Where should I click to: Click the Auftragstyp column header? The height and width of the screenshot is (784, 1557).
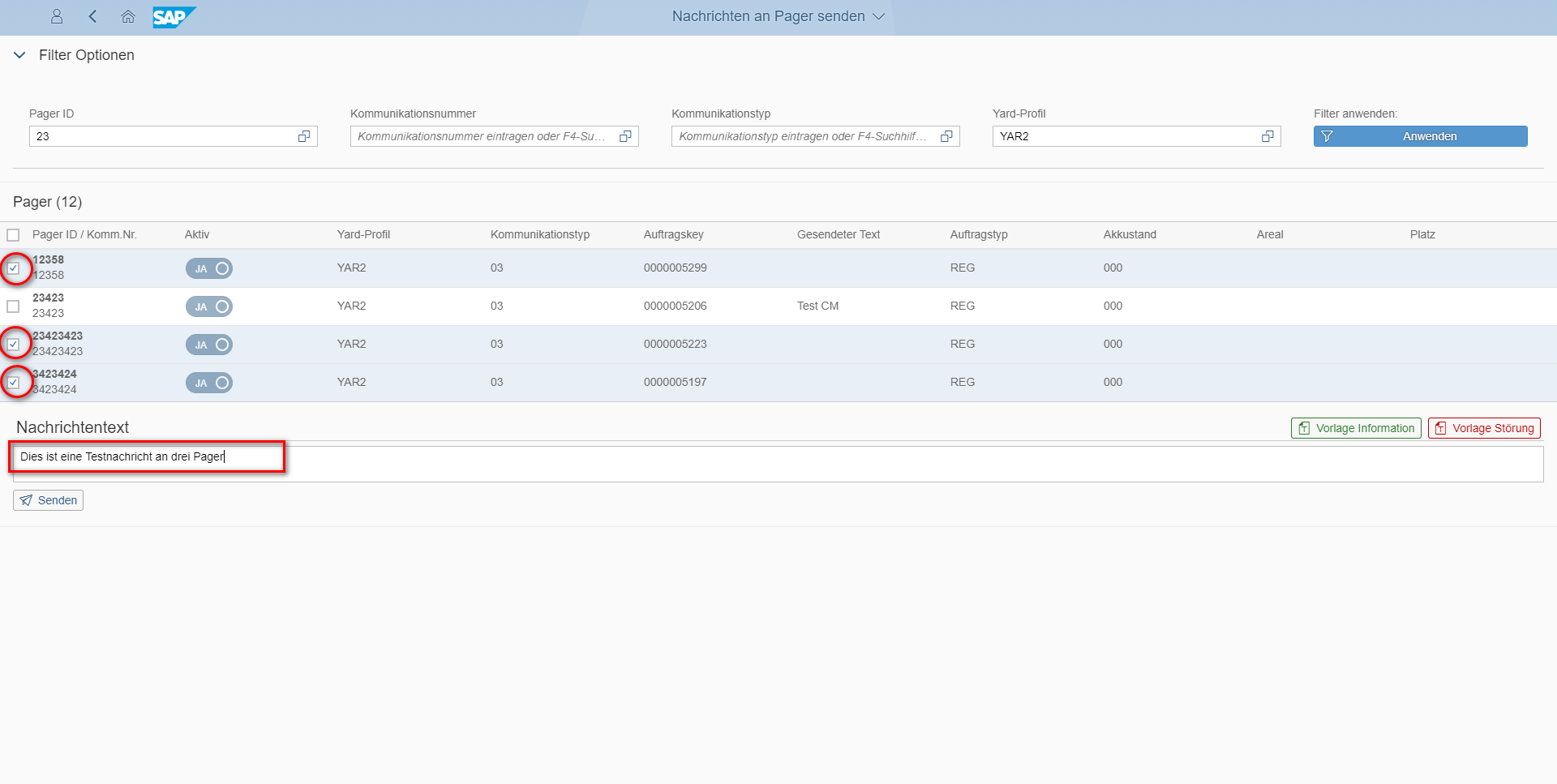[979, 234]
